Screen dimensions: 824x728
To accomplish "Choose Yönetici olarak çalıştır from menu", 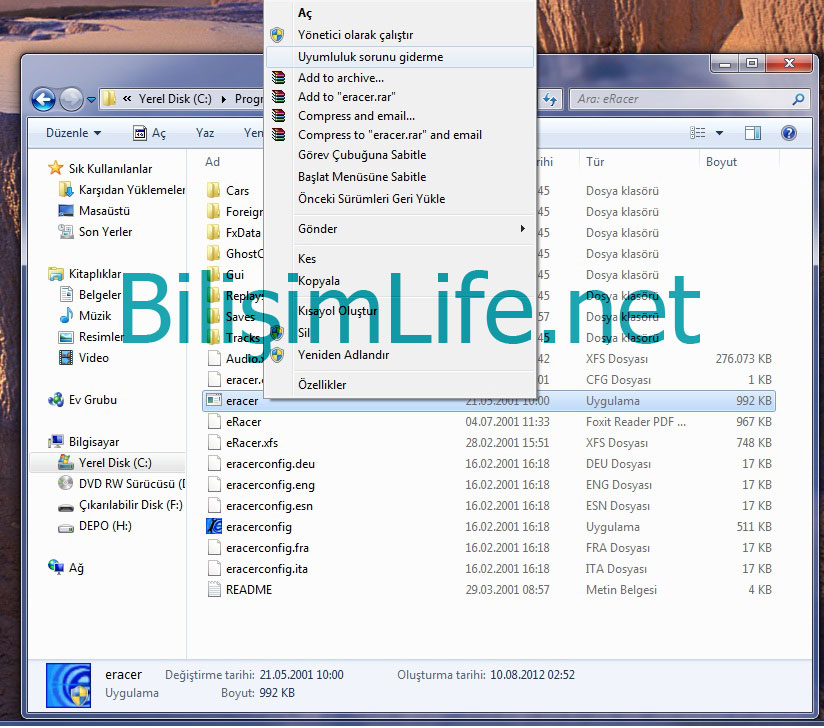I will tap(400, 35).
